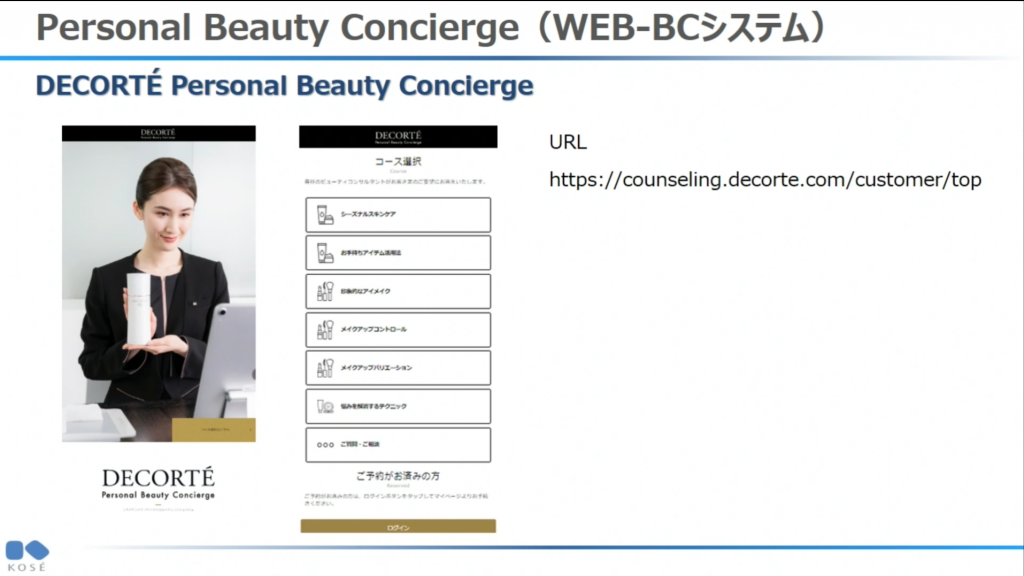
Task: Click the skincare bottle icon beside シーズナルスキンケア
Action: (325, 214)
